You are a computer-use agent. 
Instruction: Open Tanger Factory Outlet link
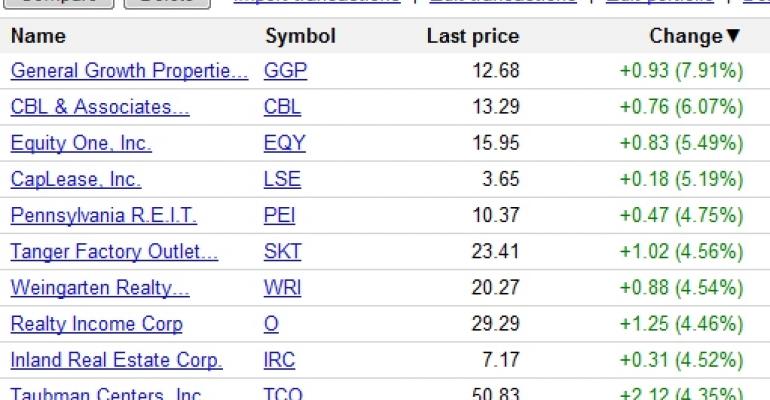[114, 252]
